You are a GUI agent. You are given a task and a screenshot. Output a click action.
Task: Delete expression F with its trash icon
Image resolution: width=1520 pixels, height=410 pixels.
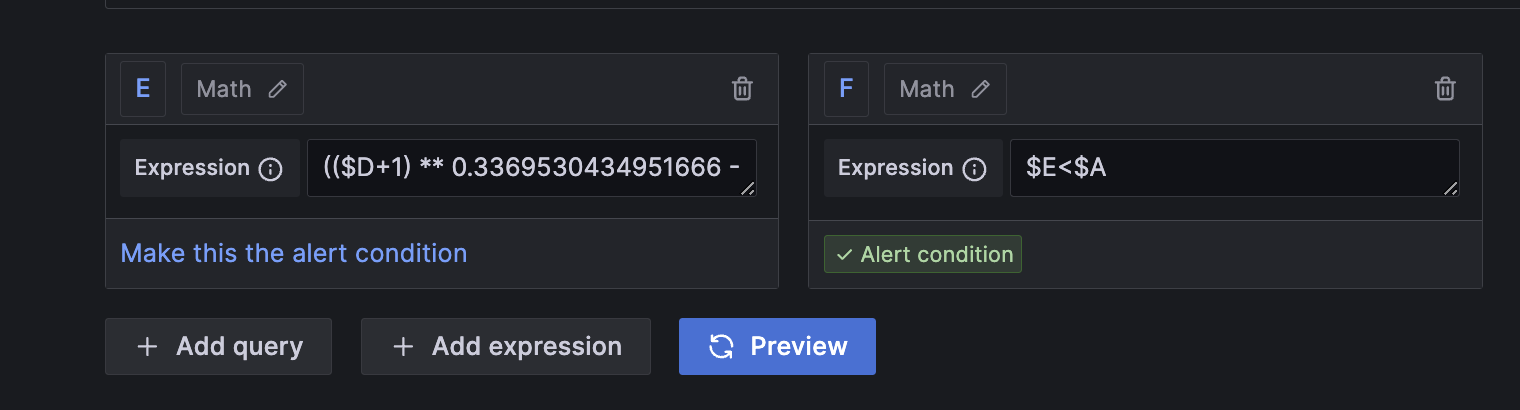tap(1445, 89)
